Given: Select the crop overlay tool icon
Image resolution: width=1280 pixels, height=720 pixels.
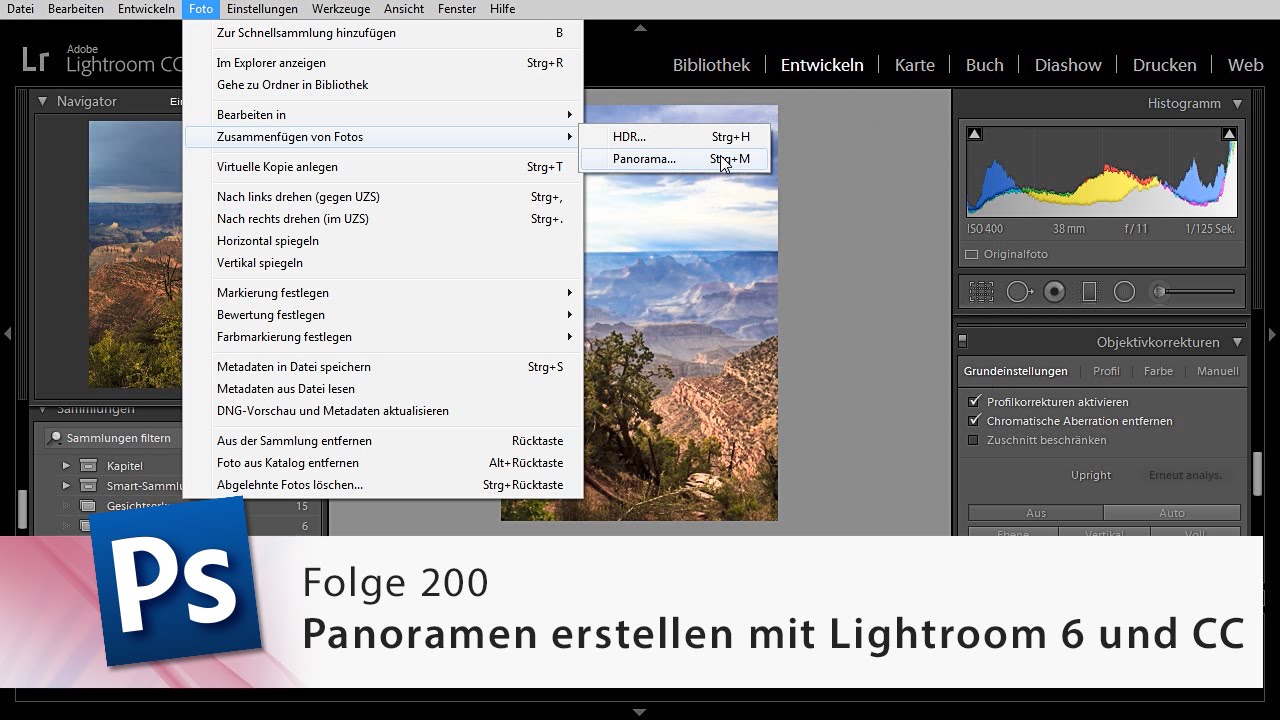Looking at the screenshot, I should point(981,292).
